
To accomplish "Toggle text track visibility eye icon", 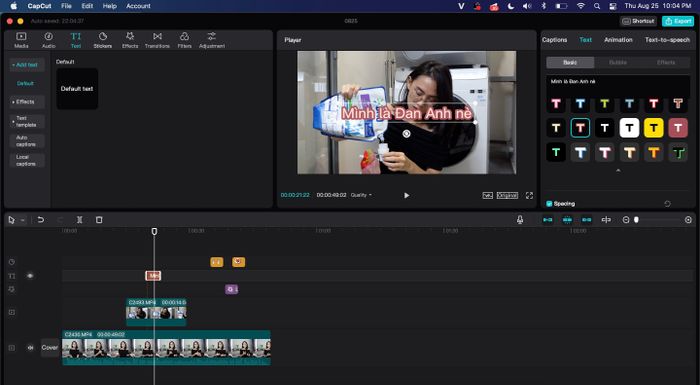I will pos(30,276).
